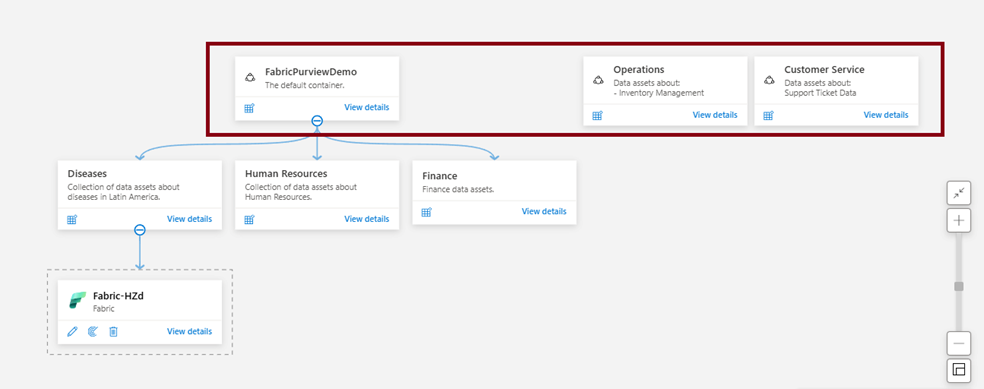View details of Customer Service collection
The image size is (984, 389).
(x=885, y=115)
